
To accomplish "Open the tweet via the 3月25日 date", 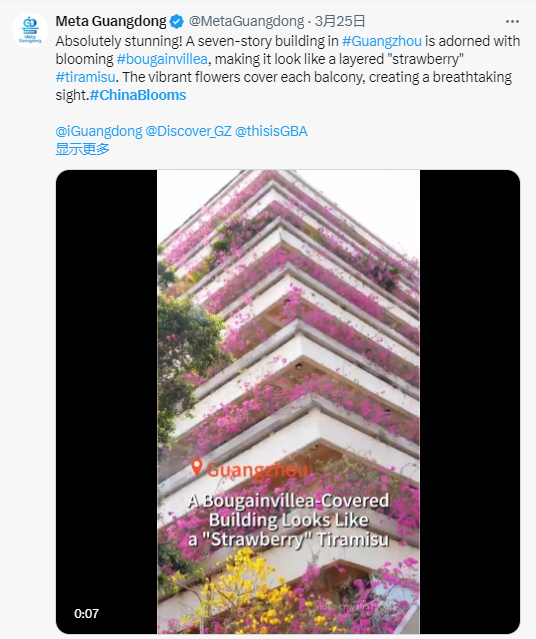I will coord(339,21).
